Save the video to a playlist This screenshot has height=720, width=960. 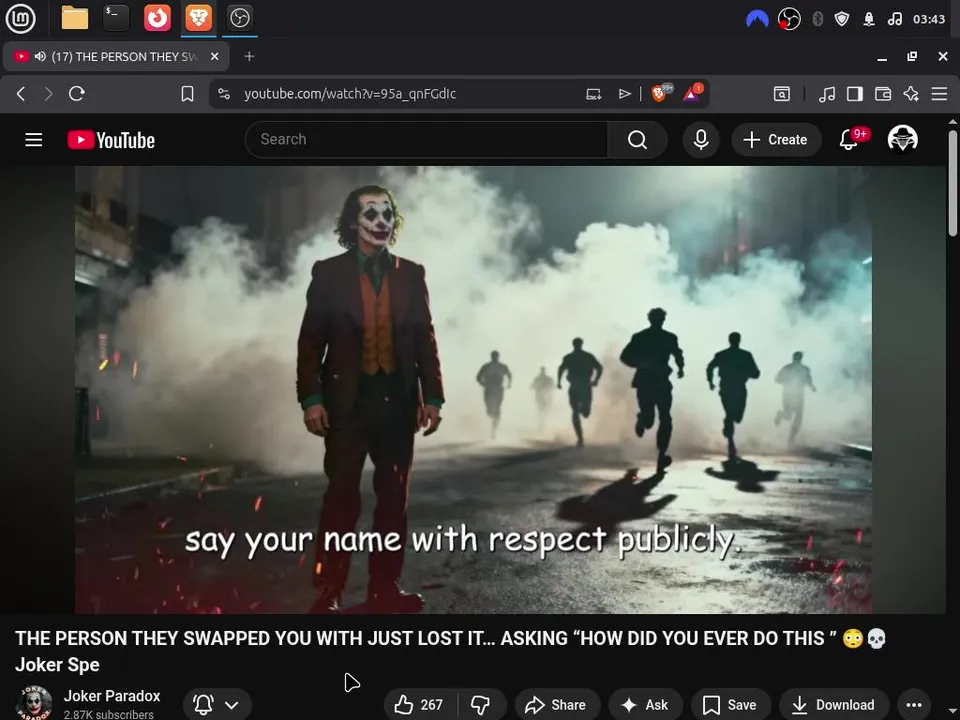pos(730,705)
